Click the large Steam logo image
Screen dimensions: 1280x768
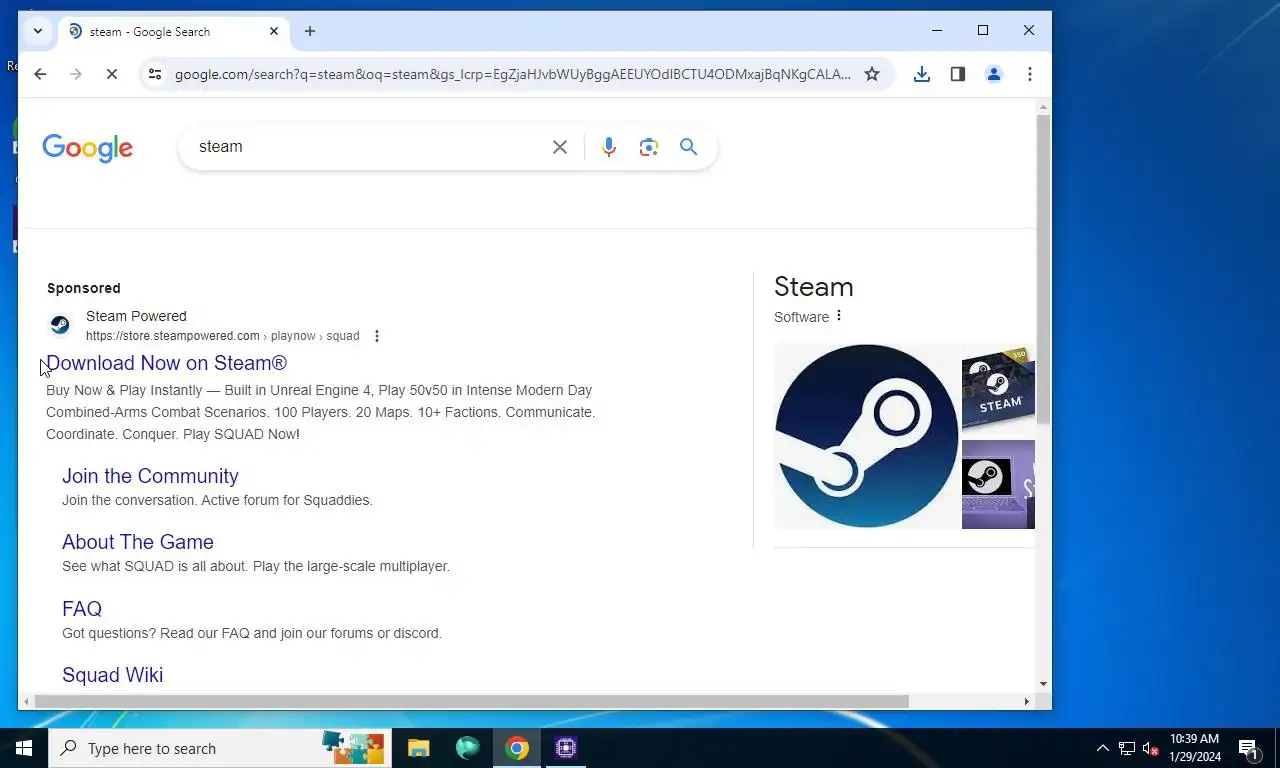pos(866,436)
